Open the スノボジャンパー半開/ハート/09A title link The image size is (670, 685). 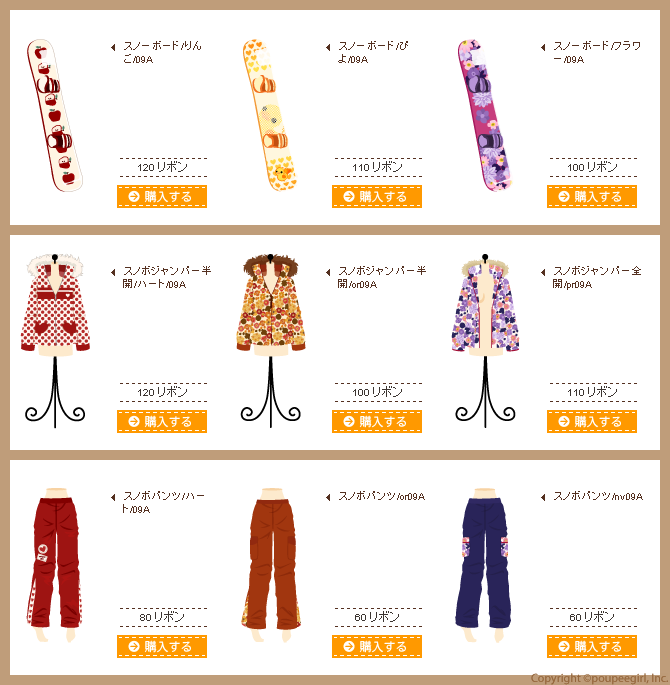coord(166,277)
